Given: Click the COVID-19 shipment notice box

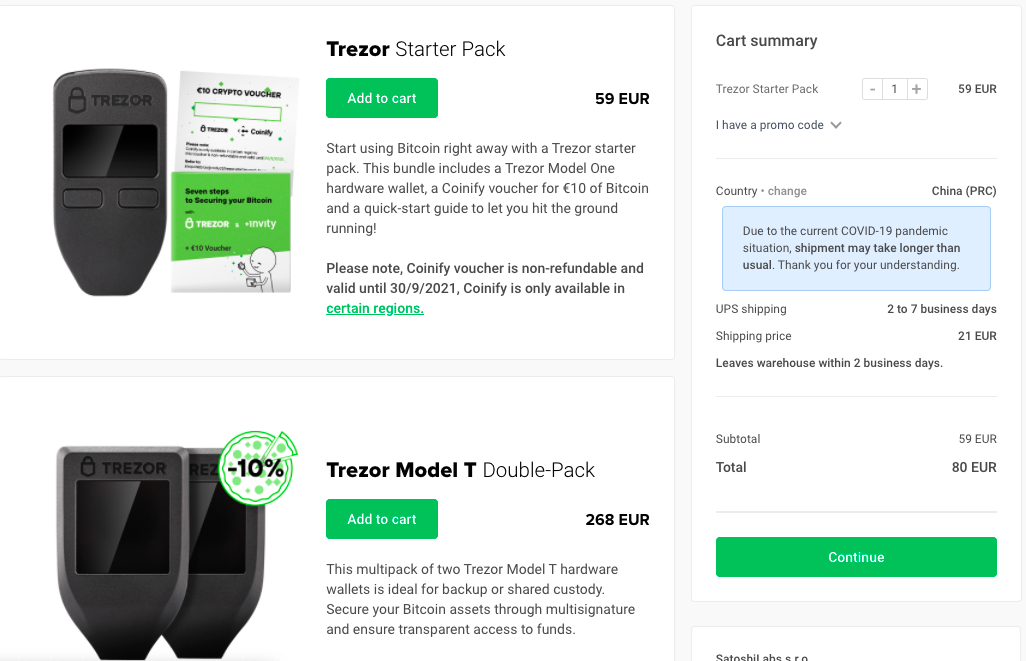Looking at the screenshot, I should [856, 248].
